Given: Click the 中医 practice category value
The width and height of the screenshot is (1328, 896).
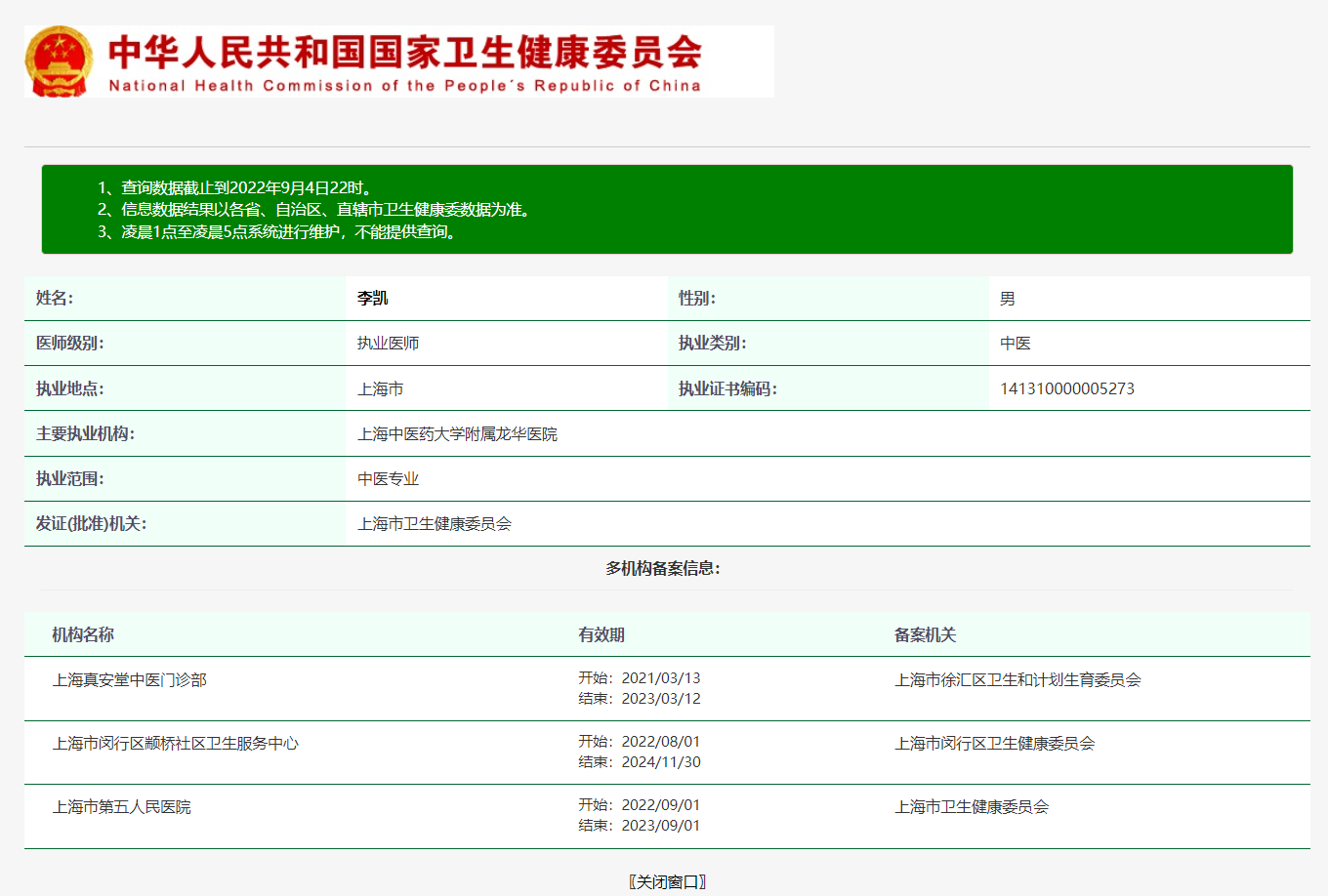Looking at the screenshot, I should tap(1016, 344).
